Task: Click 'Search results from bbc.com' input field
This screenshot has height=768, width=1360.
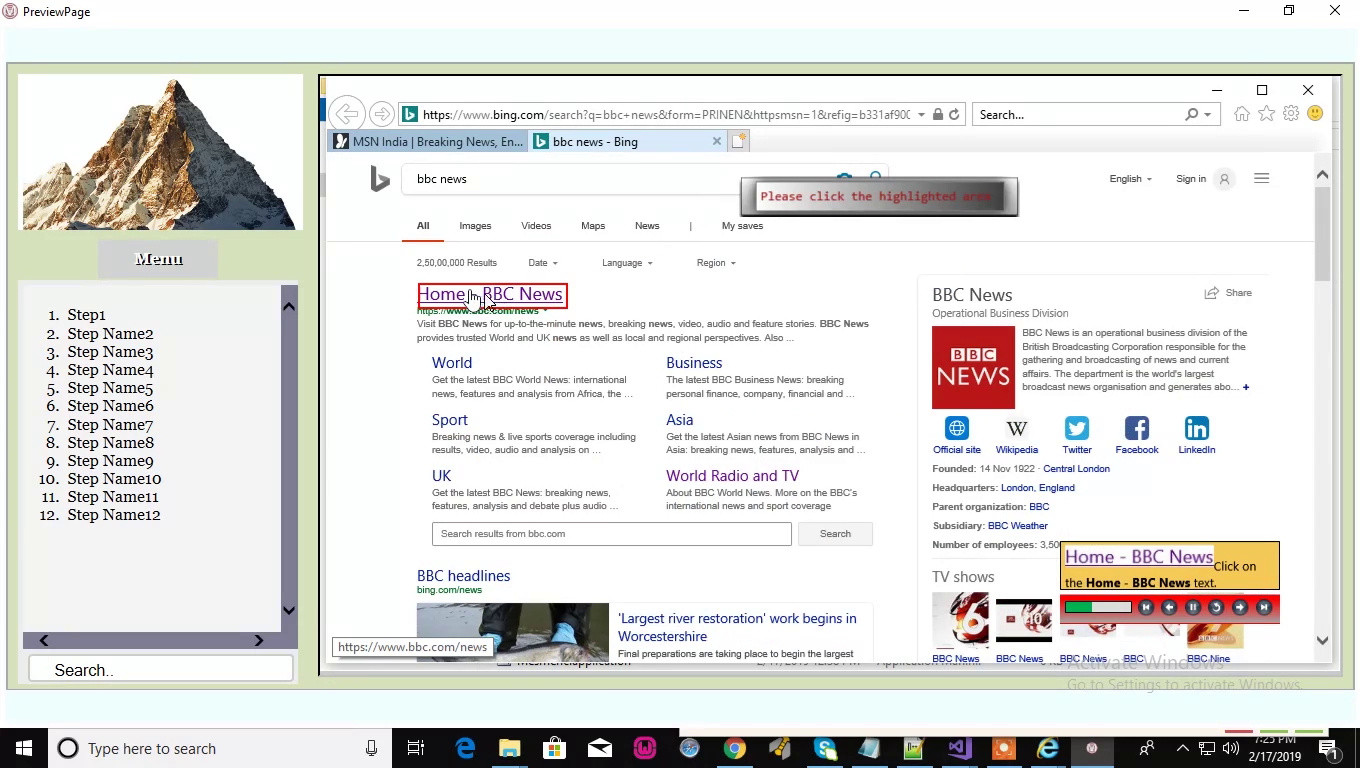Action: (611, 534)
